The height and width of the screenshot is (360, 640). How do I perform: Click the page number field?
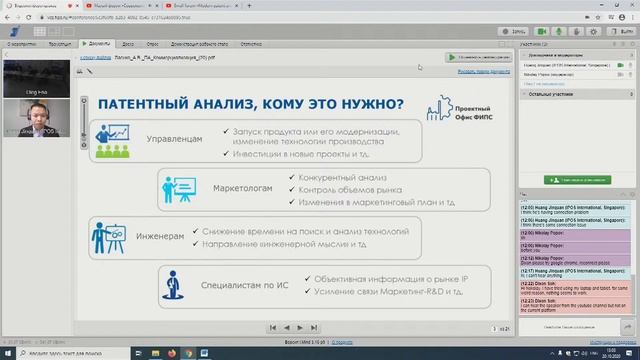click(494, 329)
